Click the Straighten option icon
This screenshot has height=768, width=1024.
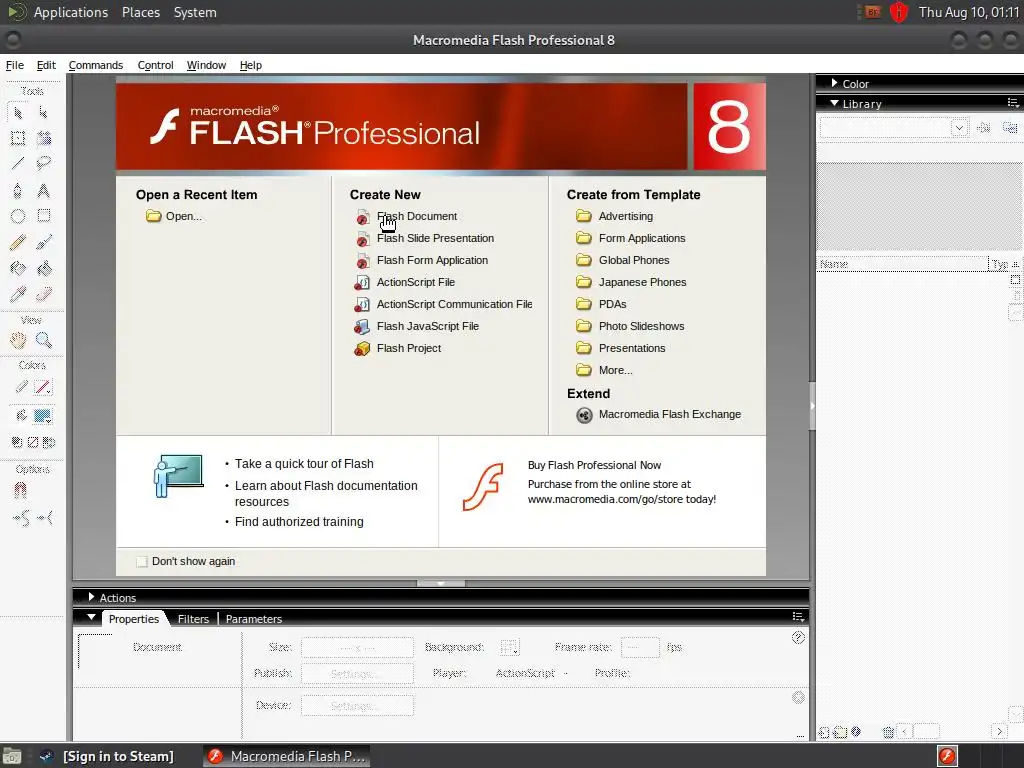tap(44, 519)
